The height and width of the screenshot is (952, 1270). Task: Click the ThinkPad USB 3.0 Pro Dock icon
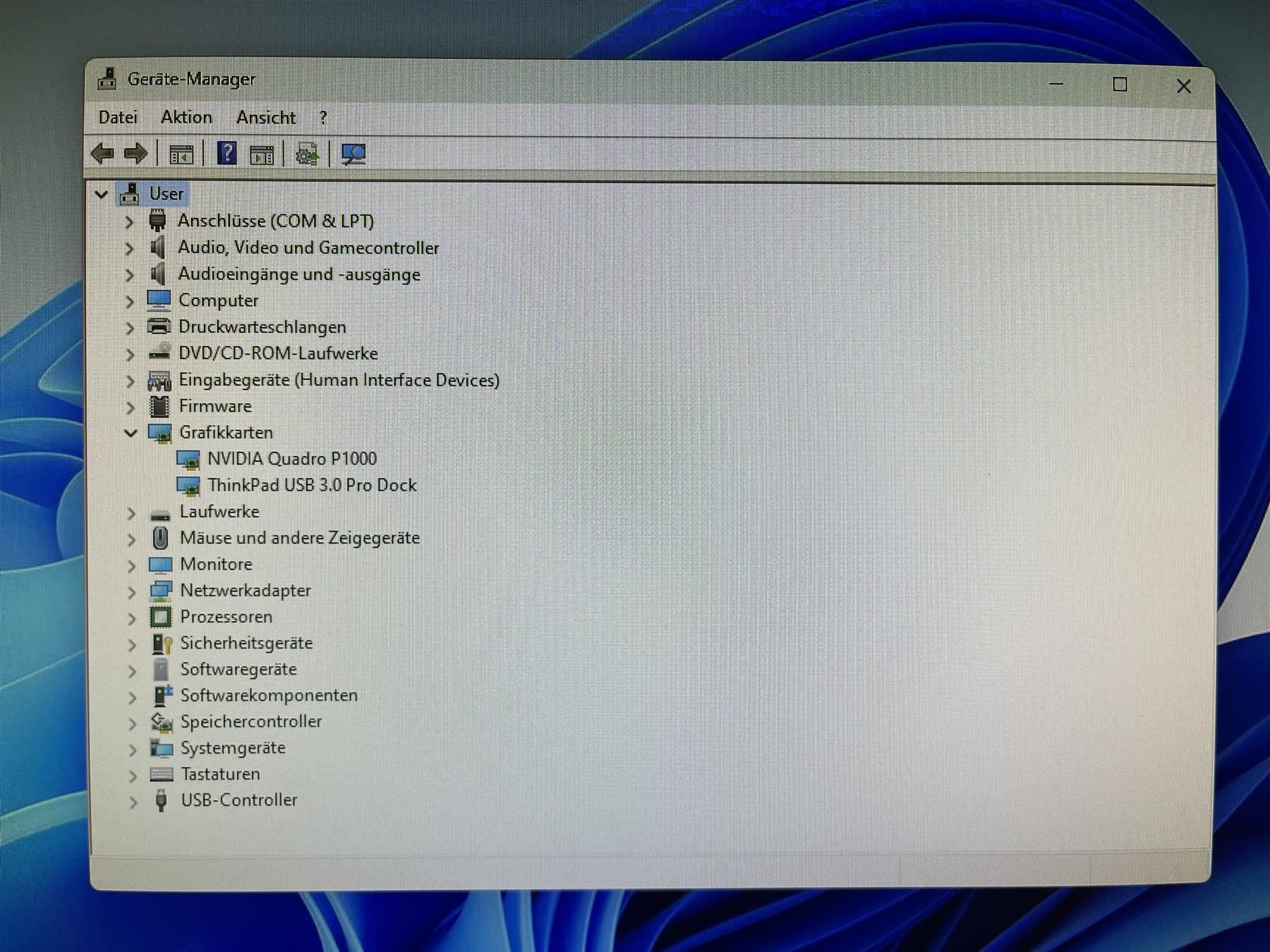click(188, 486)
